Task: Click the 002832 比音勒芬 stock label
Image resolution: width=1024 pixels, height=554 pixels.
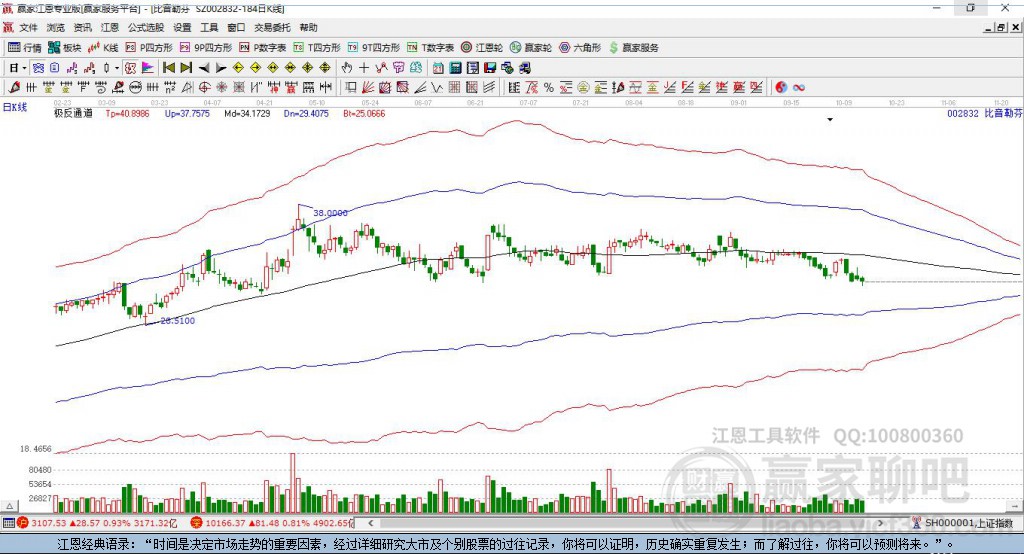Action: 985,113
